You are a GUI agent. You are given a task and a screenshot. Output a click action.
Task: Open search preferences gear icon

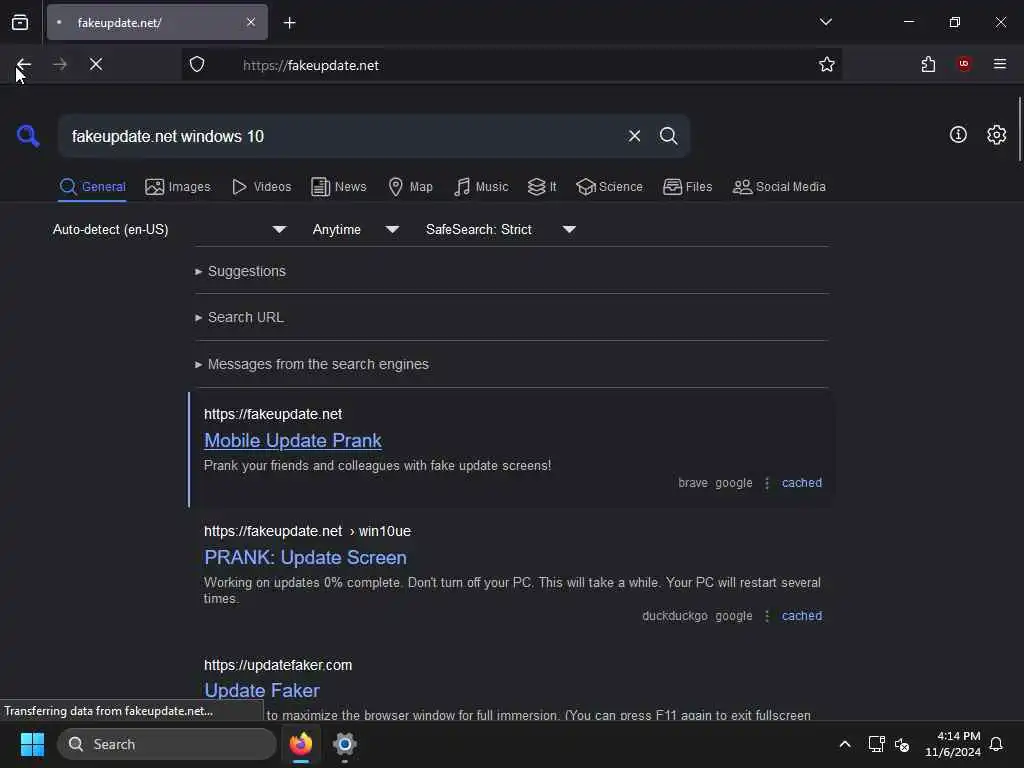997,135
